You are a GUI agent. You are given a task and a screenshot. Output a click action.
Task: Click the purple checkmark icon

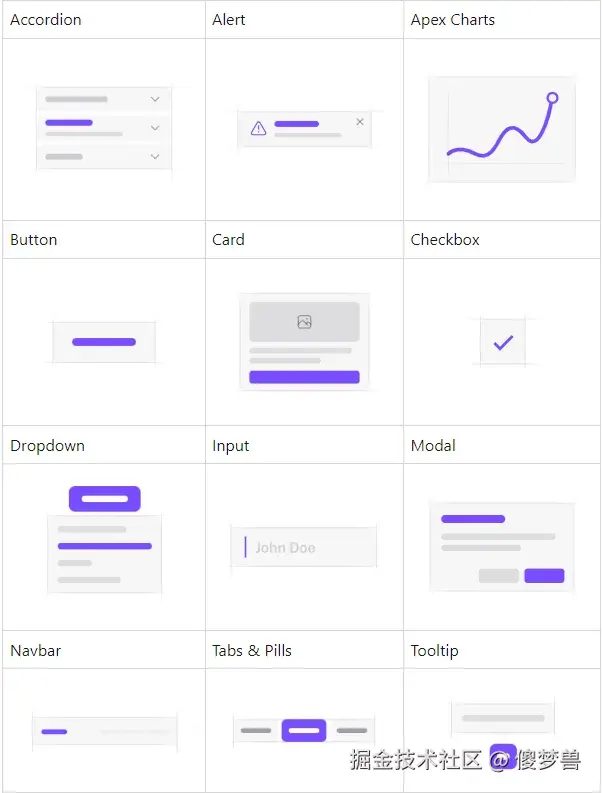(503, 342)
